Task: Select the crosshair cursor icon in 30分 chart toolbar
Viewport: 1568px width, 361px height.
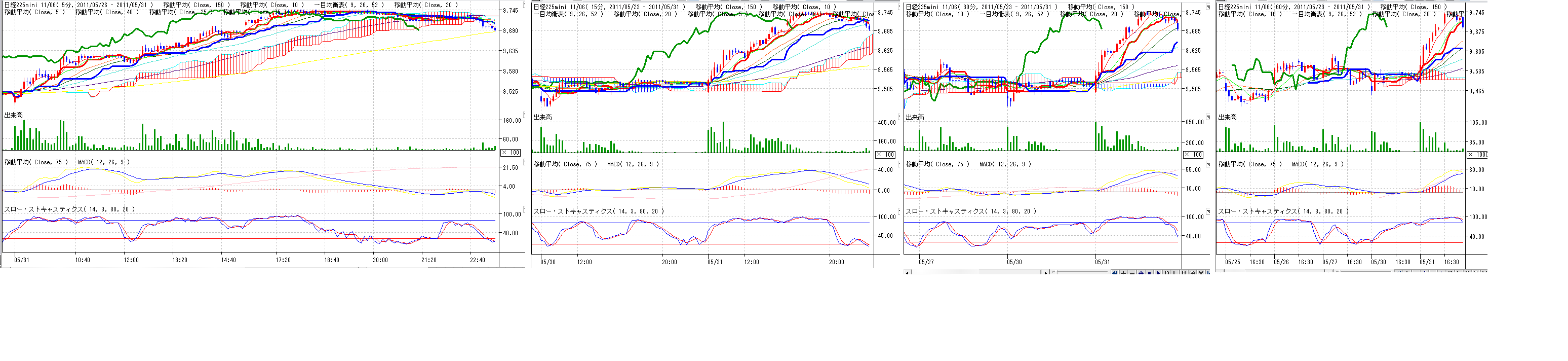Action: [x=1141, y=273]
